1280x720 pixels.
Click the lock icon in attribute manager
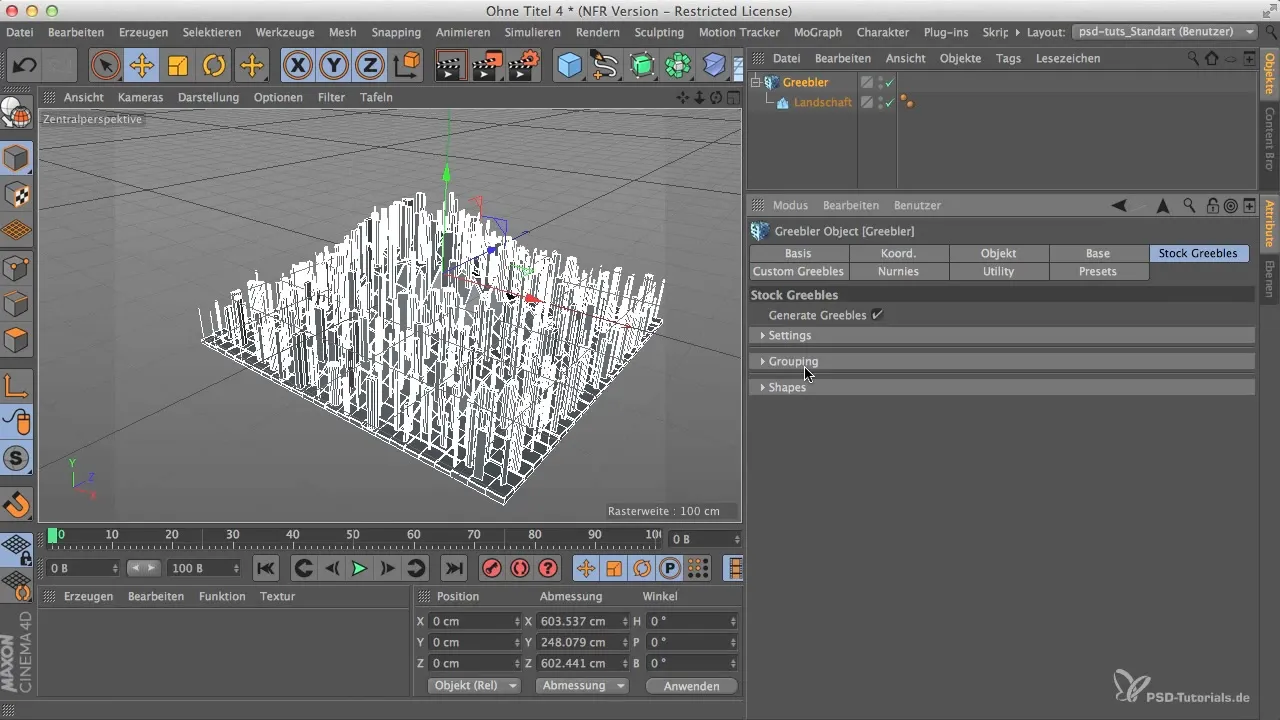click(x=1212, y=205)
